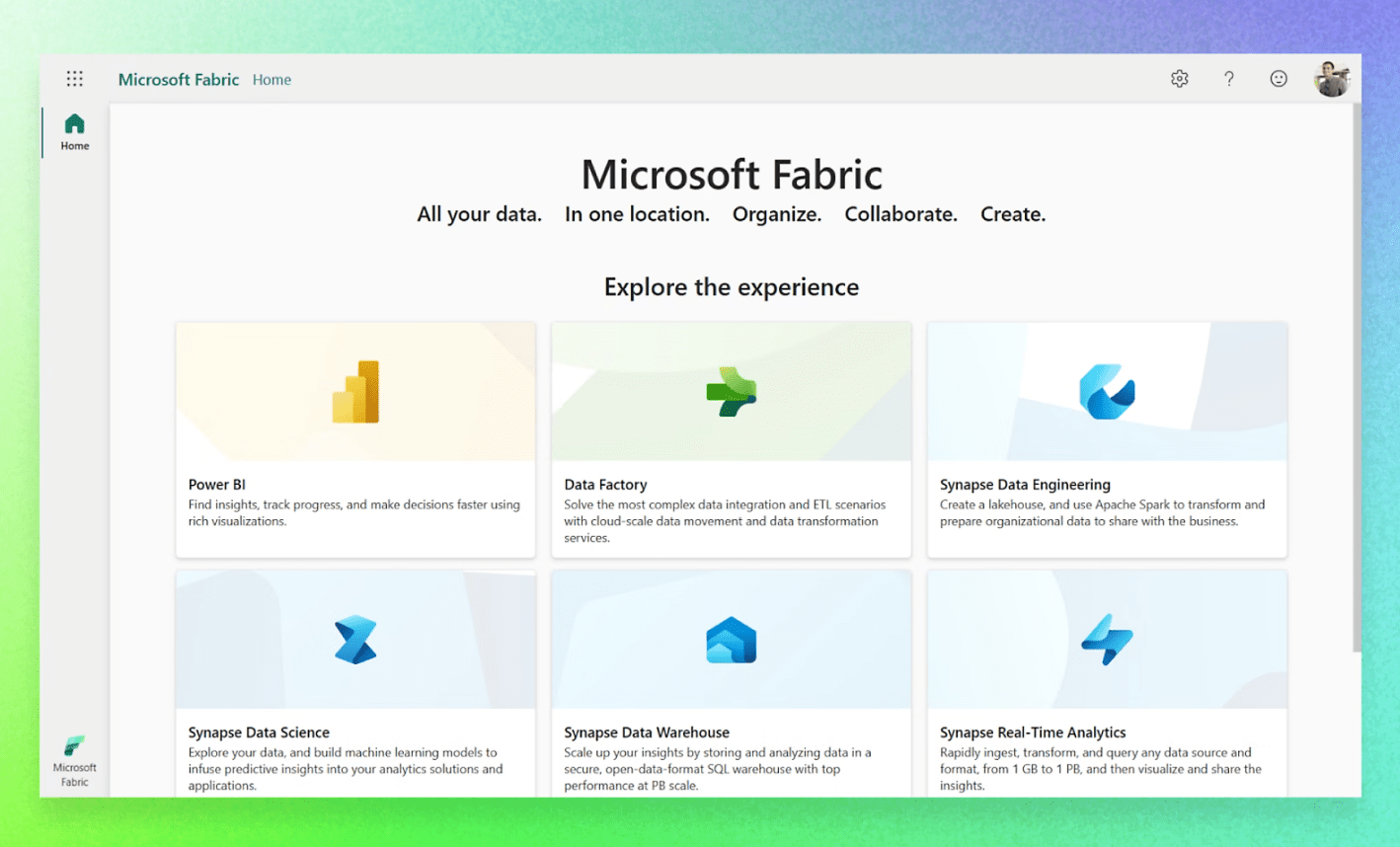Click the Synapse Data Engineering icon
Viewport: 1400px width, 847px height.
coord(1106,389)
